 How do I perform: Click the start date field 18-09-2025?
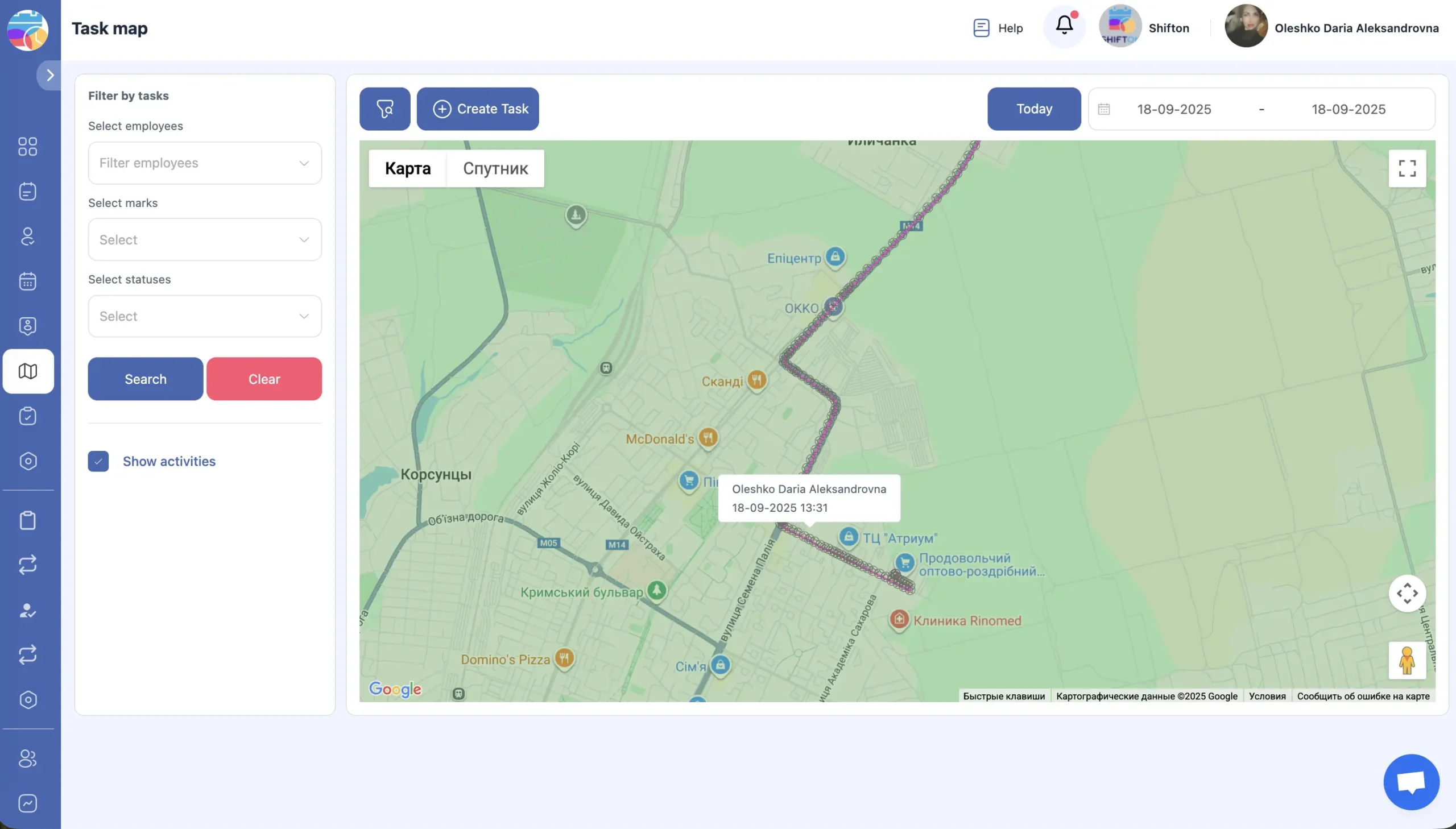(x=1173, y=109)
